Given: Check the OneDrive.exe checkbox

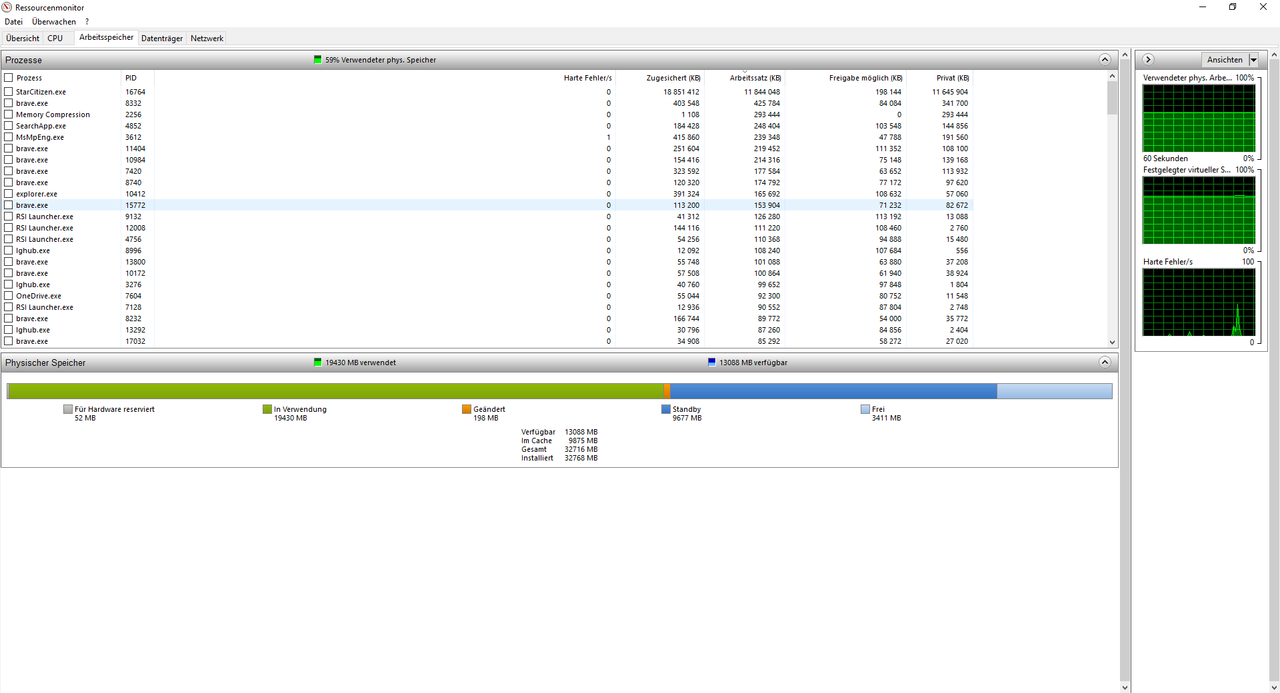Looking at the screenshot, I should tap(9, 296).
